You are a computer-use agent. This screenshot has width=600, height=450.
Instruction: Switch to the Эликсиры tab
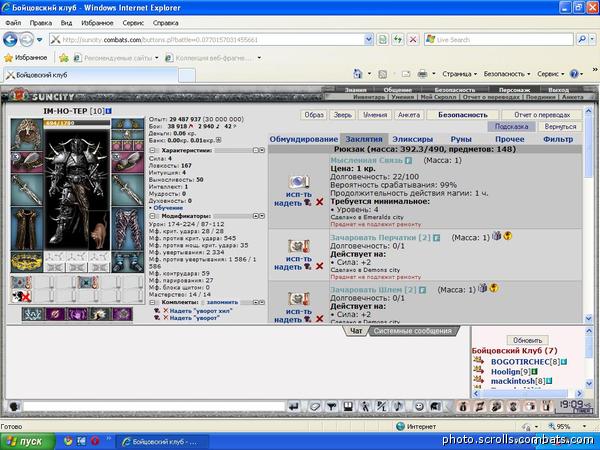coord(412,139)
